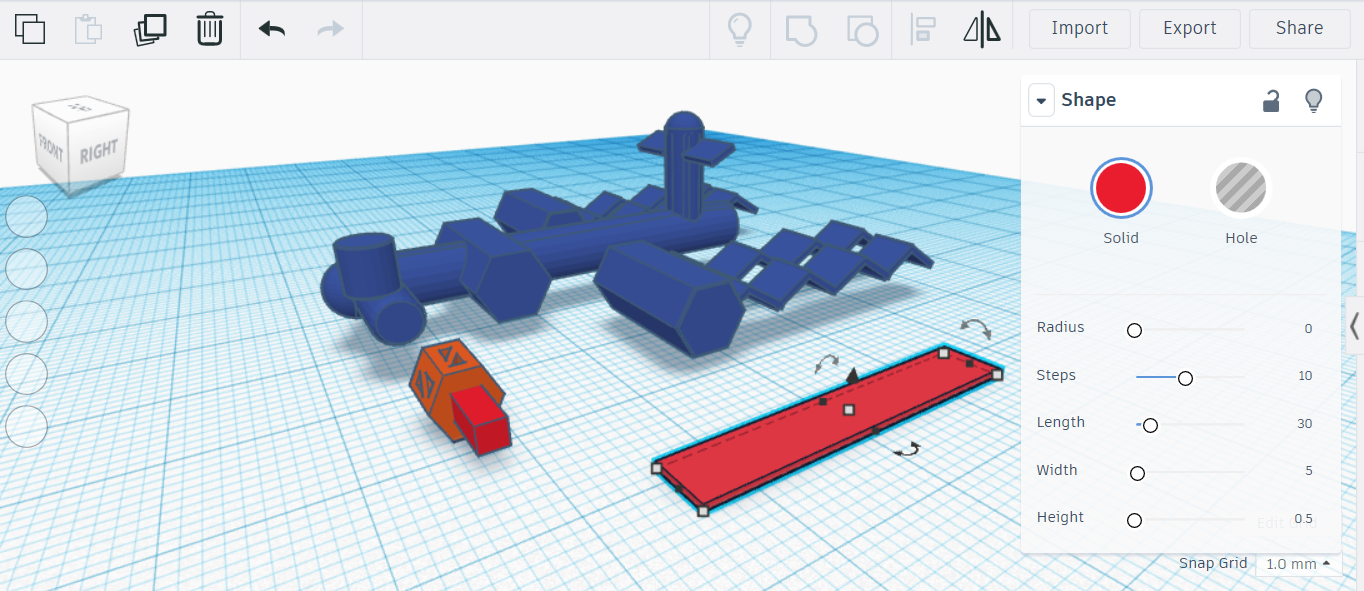The image size is (1364, 591).
Task: Click the Width value 5
Action: [1308, 471]
